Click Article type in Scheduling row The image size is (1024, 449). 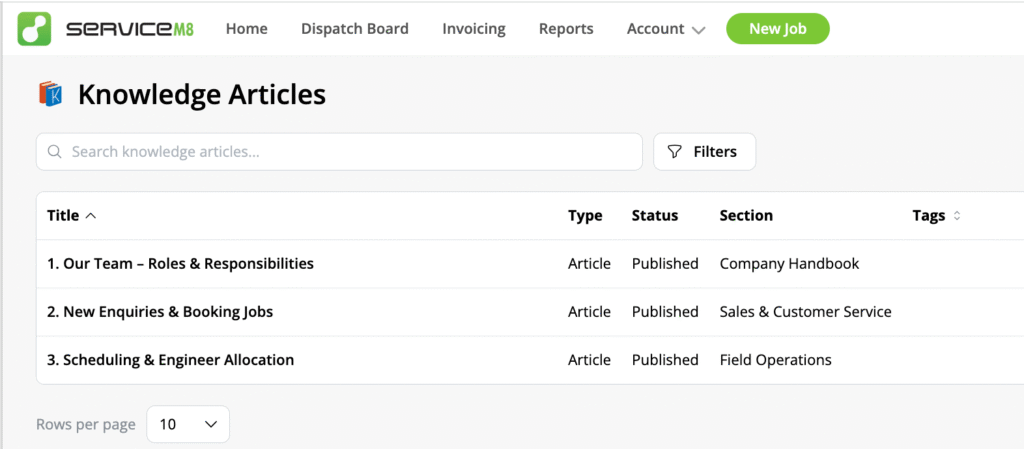point(589,360)
